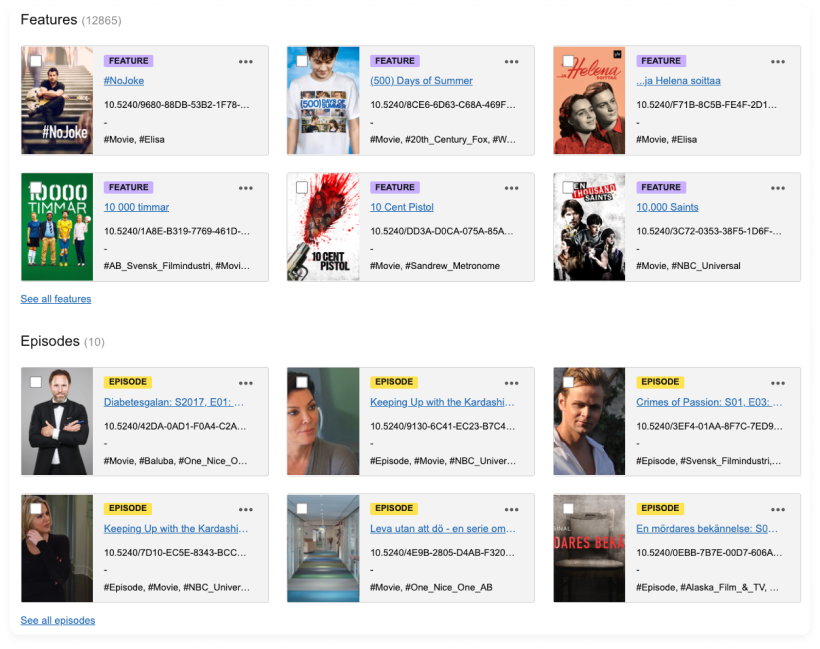
Task: Click '#Movie, #One_Nice_One_AB' tags text
Action: coord(431,587)
